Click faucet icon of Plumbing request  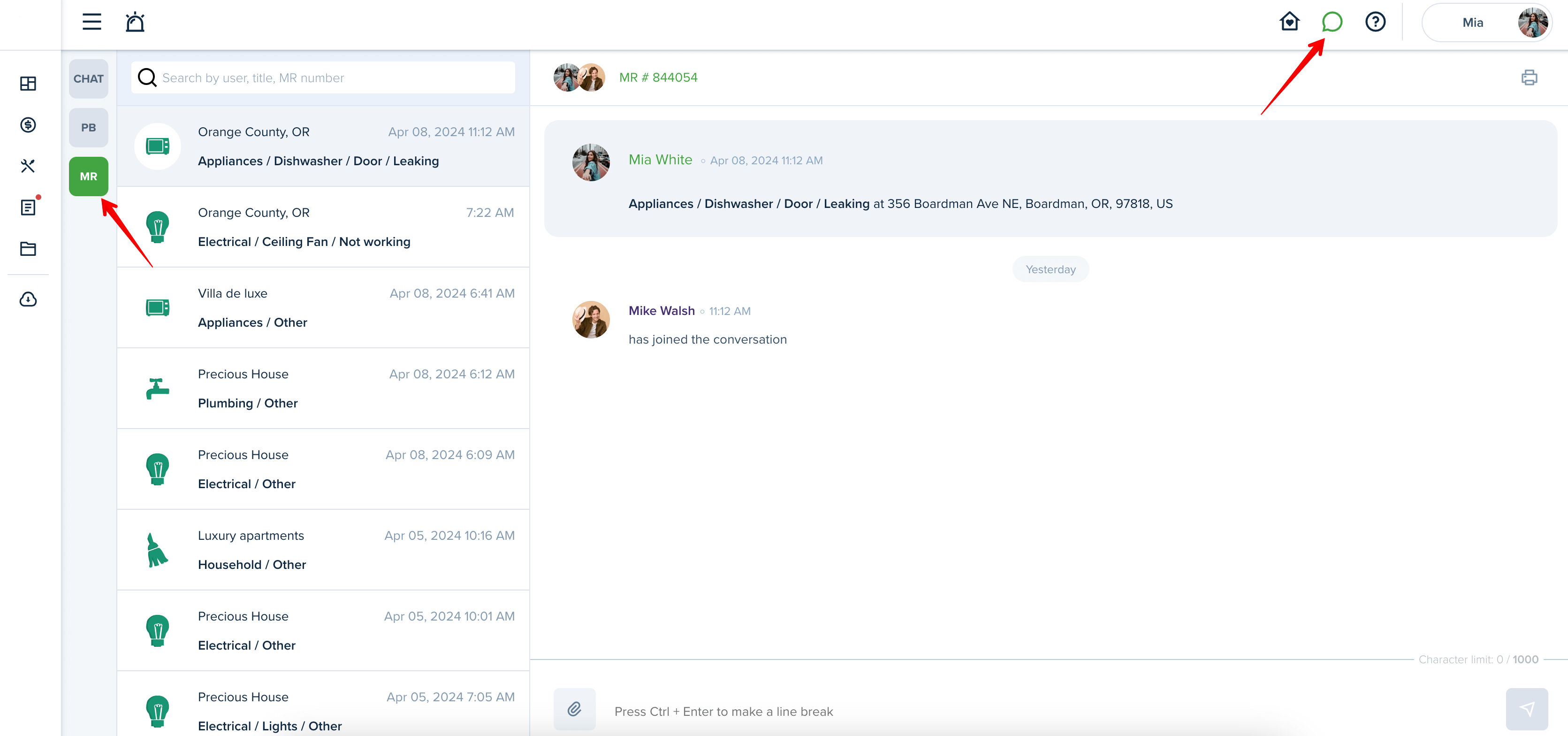[158, 388]
